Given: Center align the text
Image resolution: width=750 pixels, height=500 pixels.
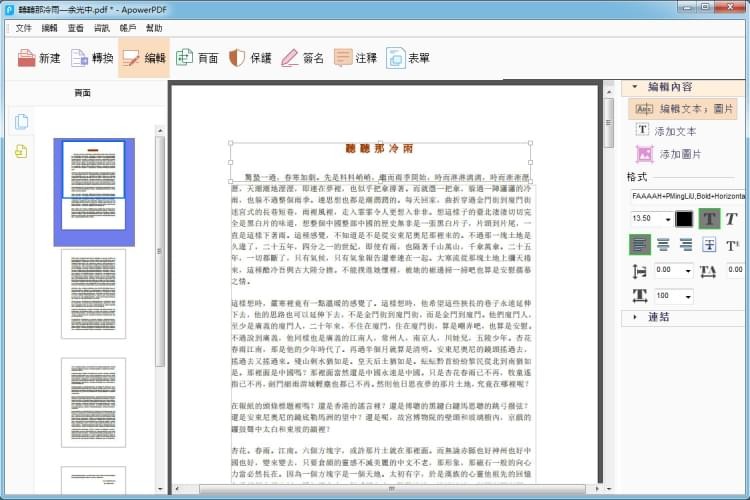Looking at the screenshot, I should pos(663,245).
